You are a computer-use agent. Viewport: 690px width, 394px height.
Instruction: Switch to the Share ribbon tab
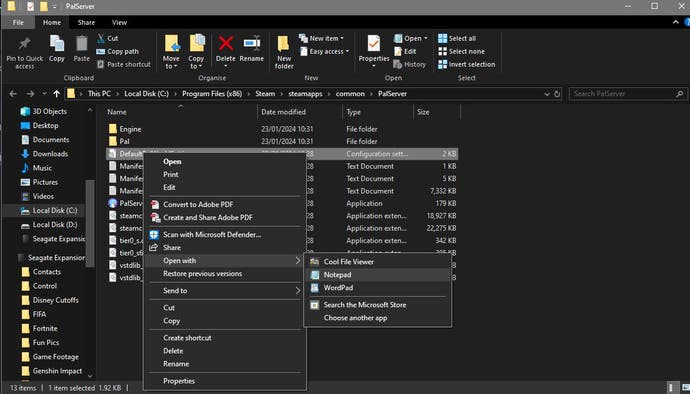pos(86,22)
